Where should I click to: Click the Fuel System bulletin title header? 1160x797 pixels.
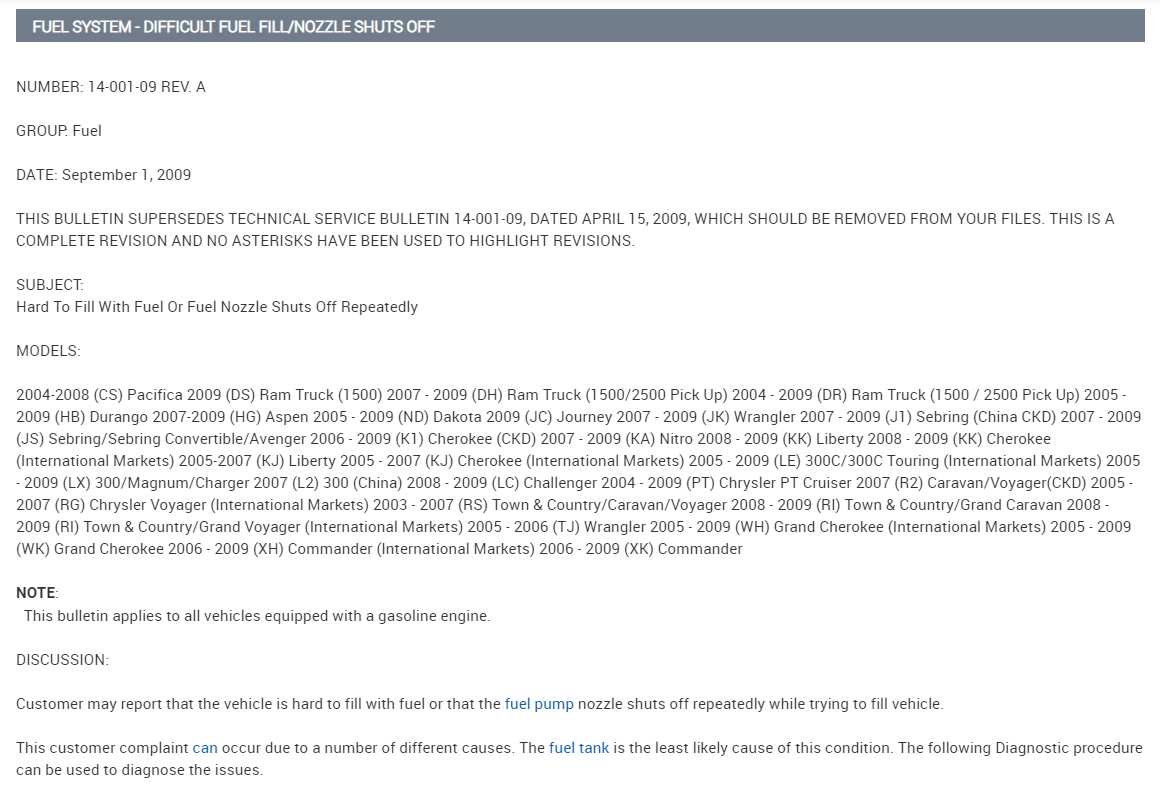click(233, 27)
